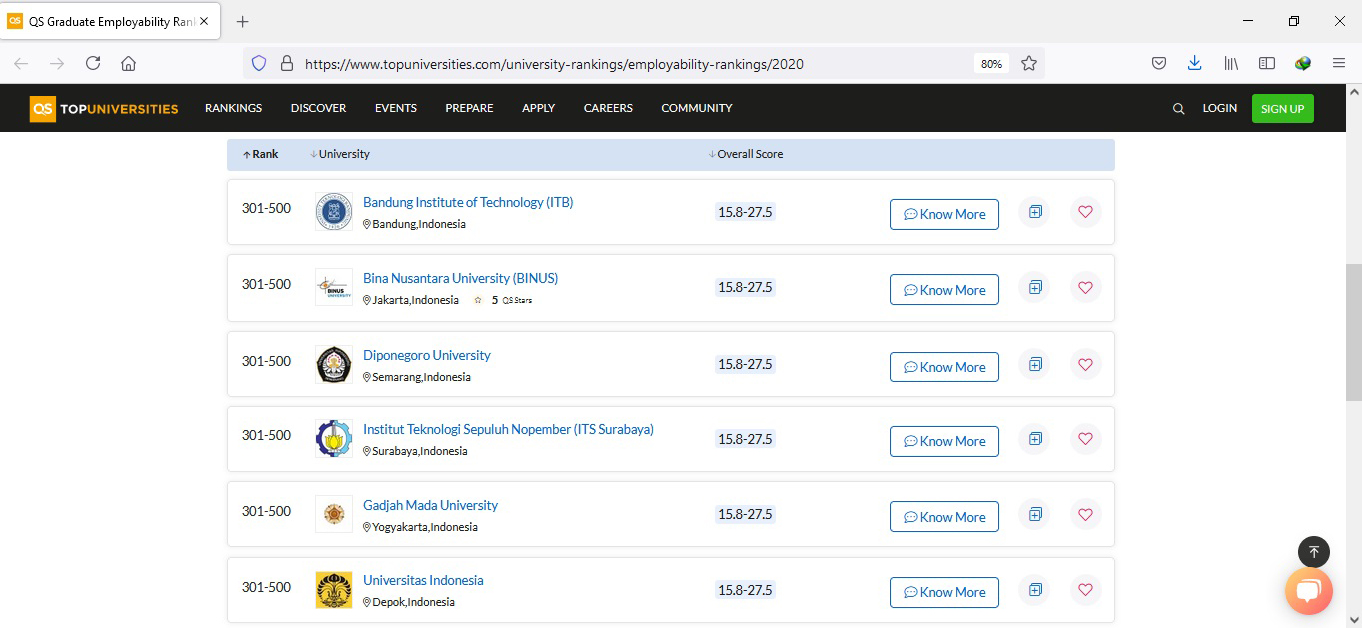Viewport: 1362px width, 628px height.
Task: Click the QS TopUniversities logo
Action: coord(103,108)
